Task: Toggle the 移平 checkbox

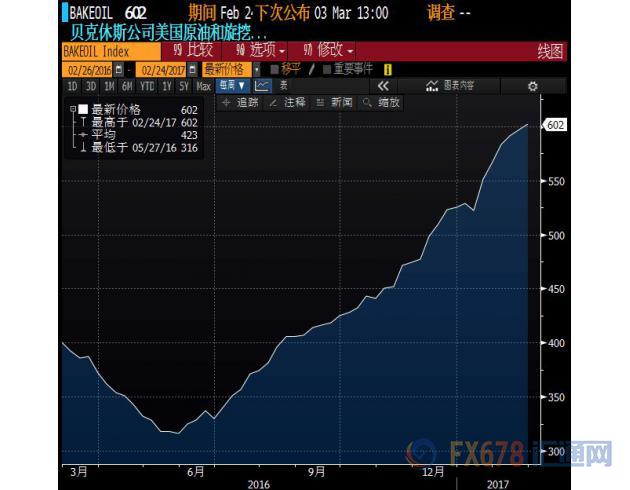Action: point(275,70)
